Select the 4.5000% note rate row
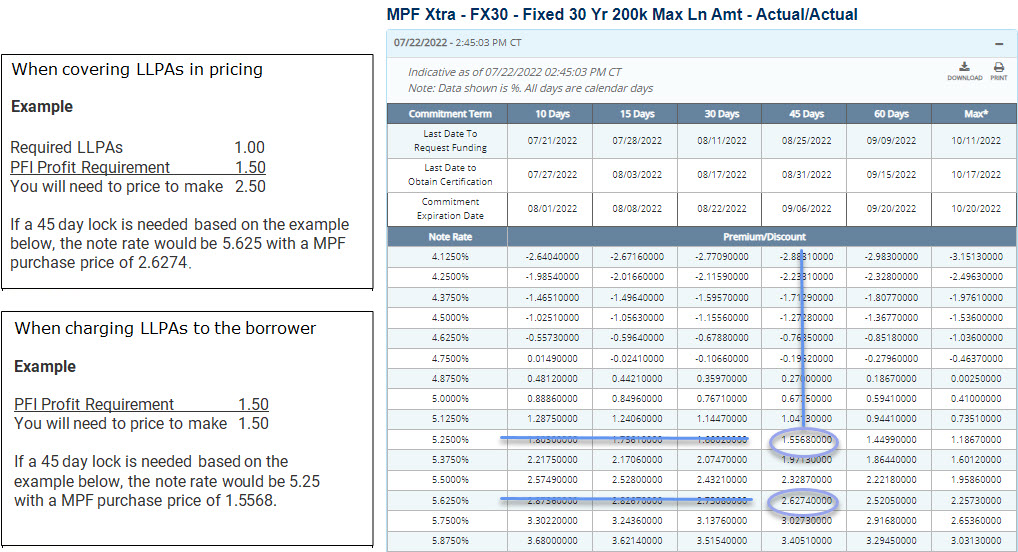Screen dimensions: 1018x552 coord(702,318)
